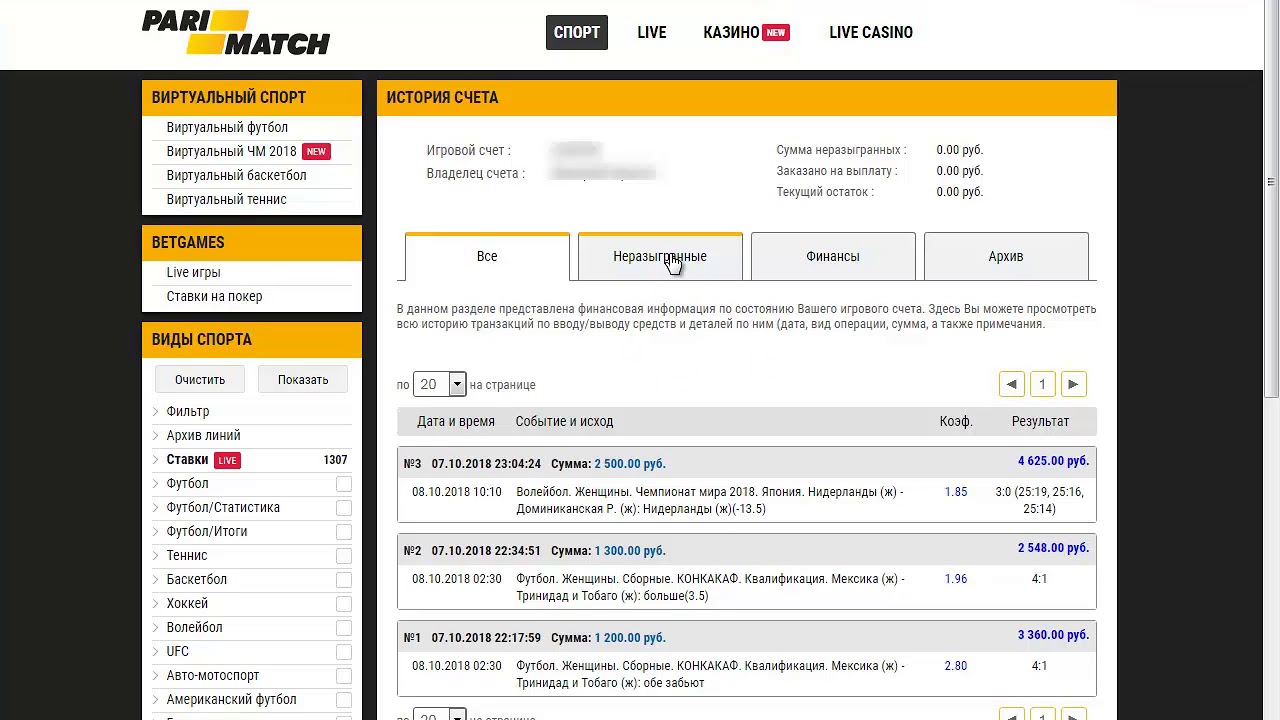Click the Очистить button

pyautogui.click(x=200, y=380)
